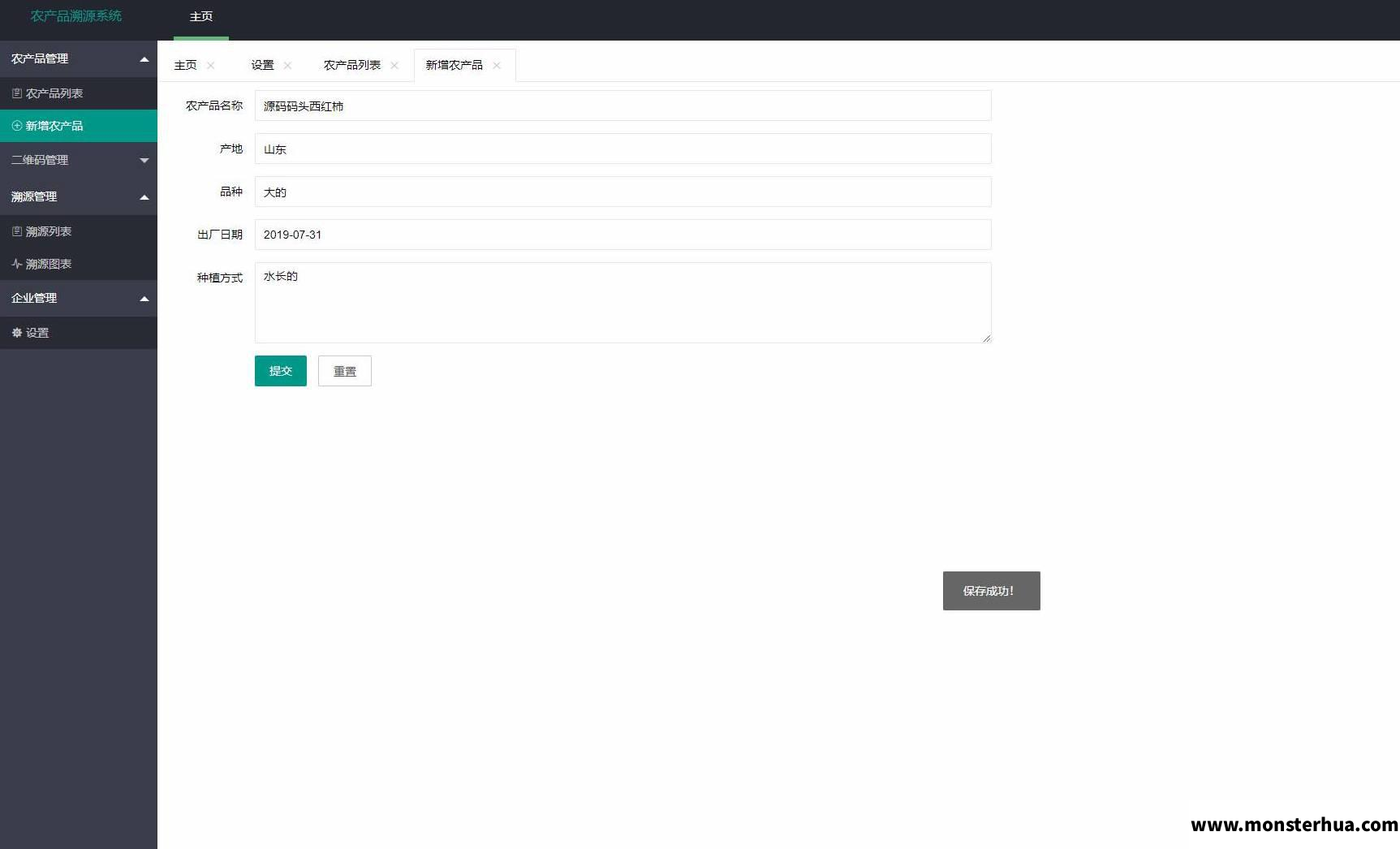Collapse the 溯源管理 menu arrow
This screenshot has height=849, width=1400.
point(144,197)
